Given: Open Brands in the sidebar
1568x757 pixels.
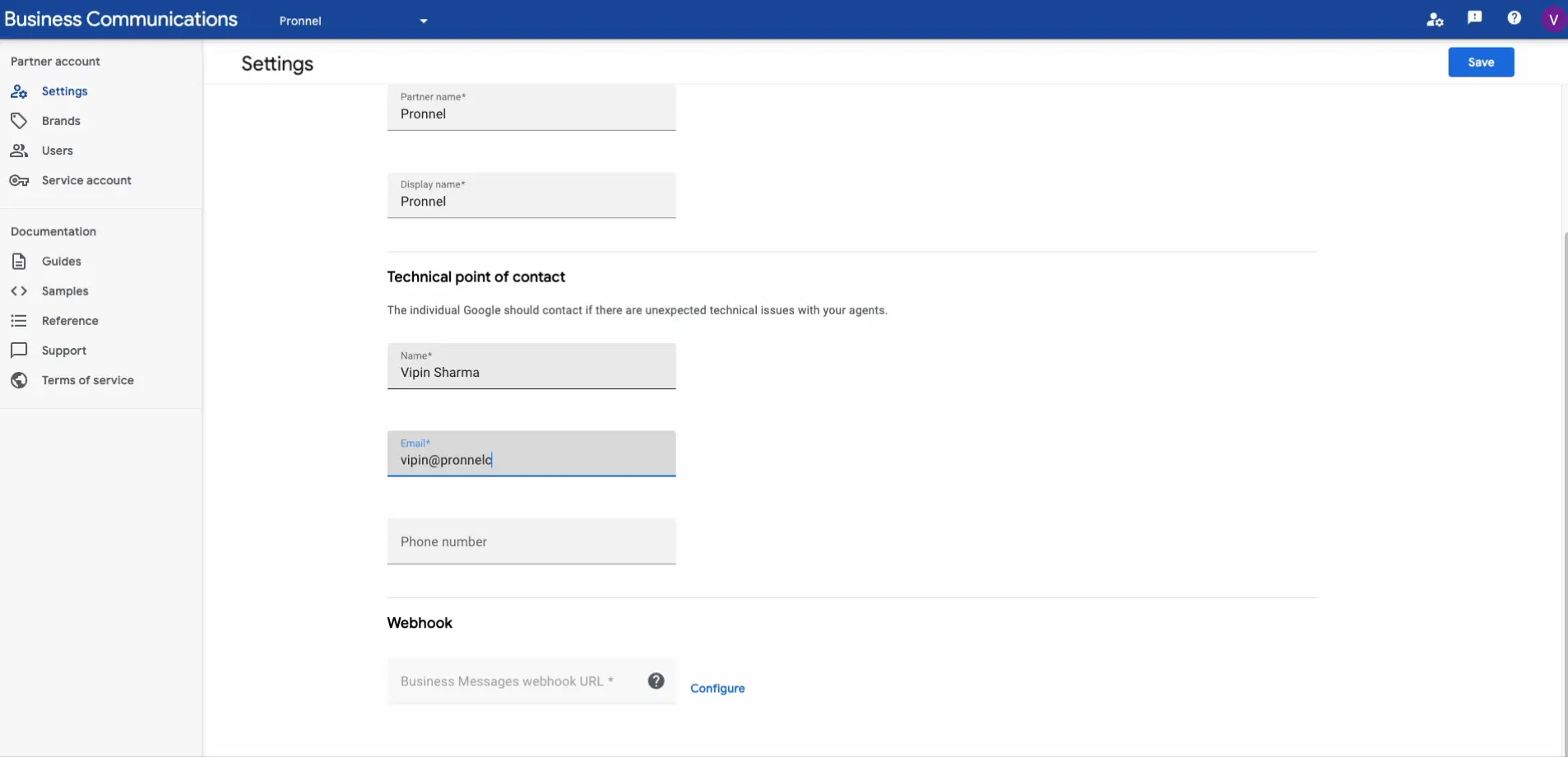Looking at the screenshot, I should 61,121.
